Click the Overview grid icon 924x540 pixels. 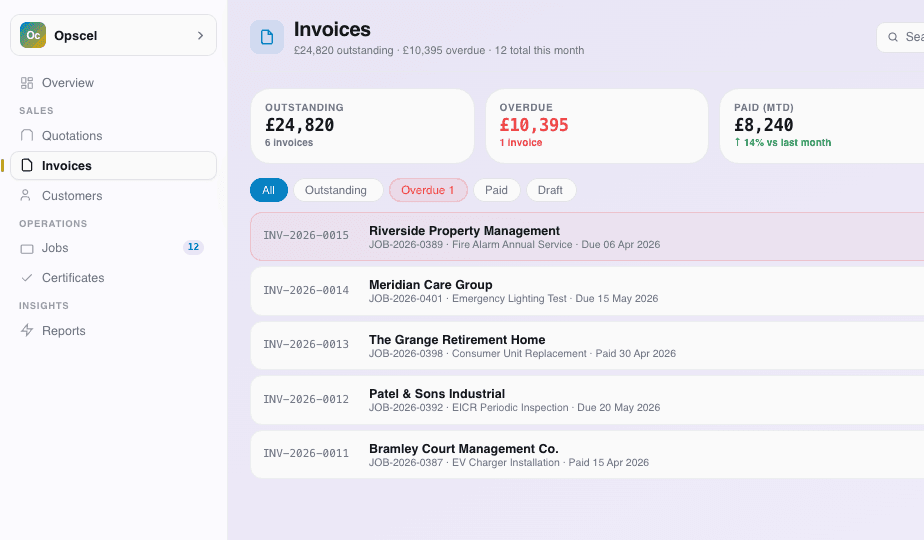(x=27, y=83)
